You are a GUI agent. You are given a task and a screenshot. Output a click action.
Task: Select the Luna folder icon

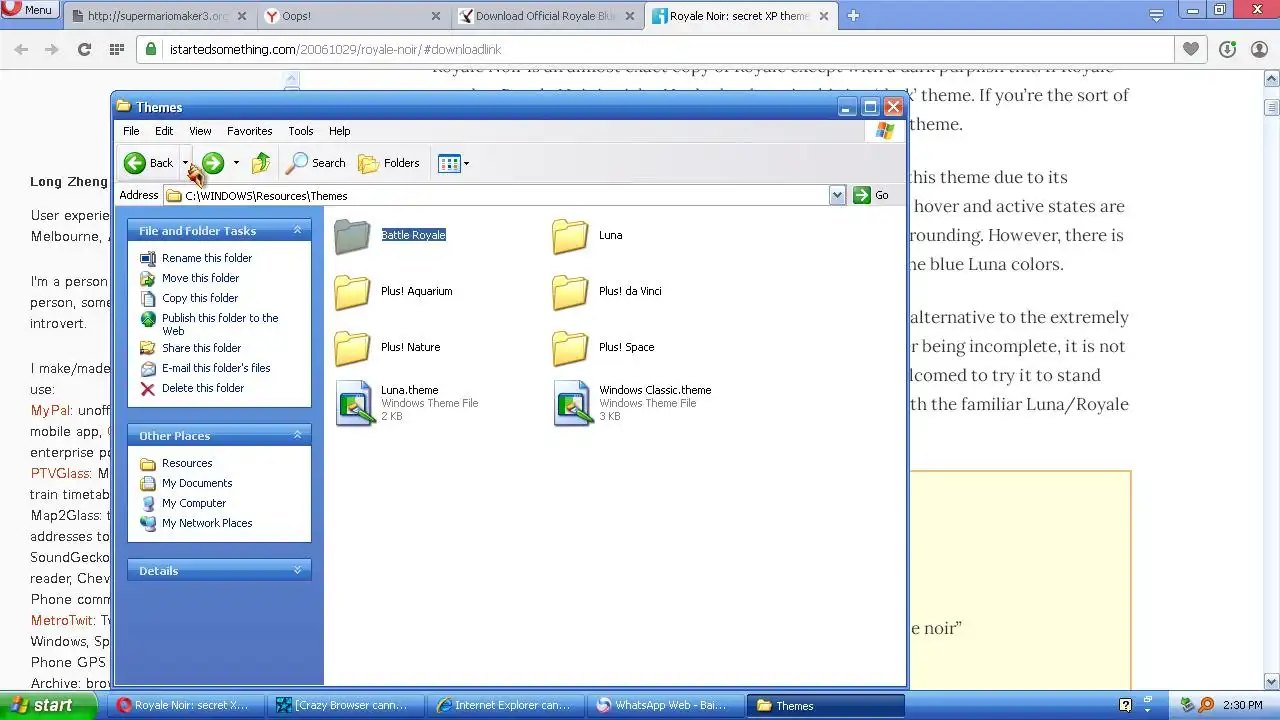click(x=570, y=235)
